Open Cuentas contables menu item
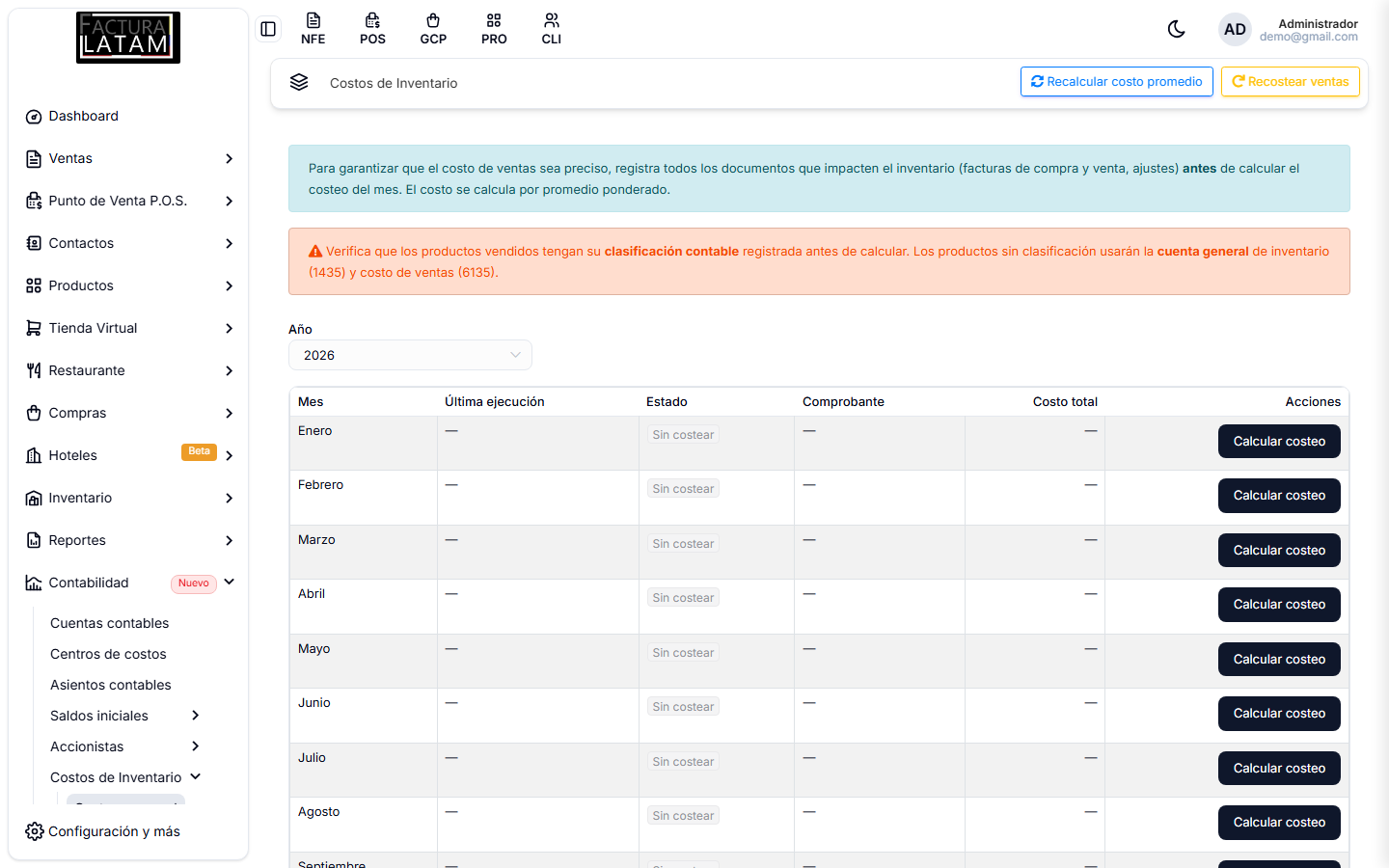 pos(109,623)
